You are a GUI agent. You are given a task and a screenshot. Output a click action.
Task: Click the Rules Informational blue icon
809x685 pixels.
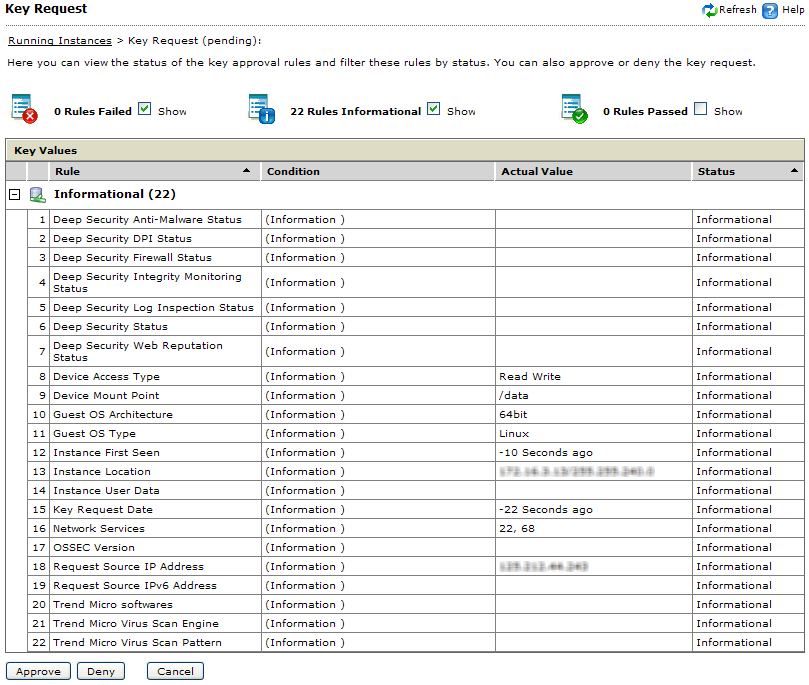261,109
